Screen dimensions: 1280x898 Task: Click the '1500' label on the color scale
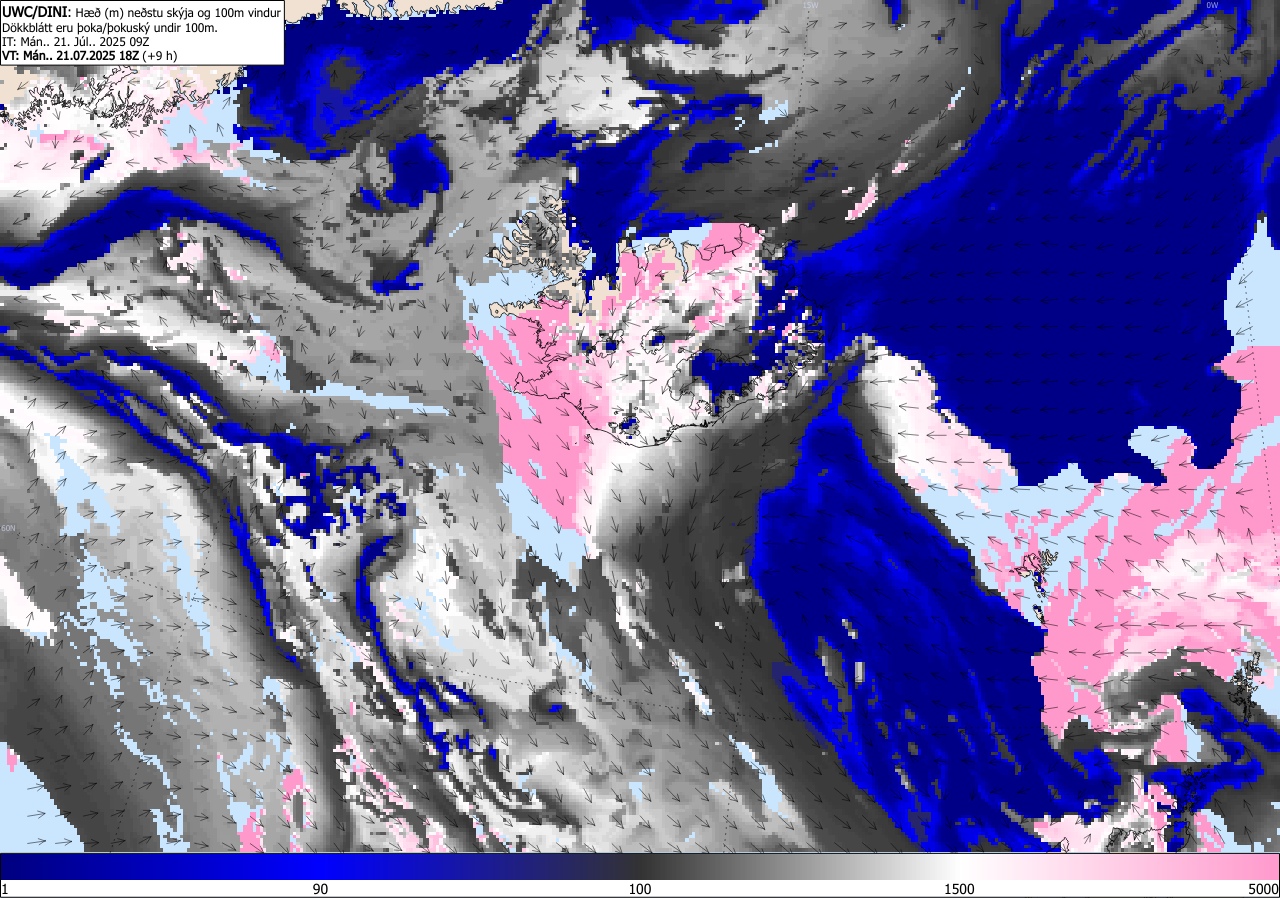point(960,889)
